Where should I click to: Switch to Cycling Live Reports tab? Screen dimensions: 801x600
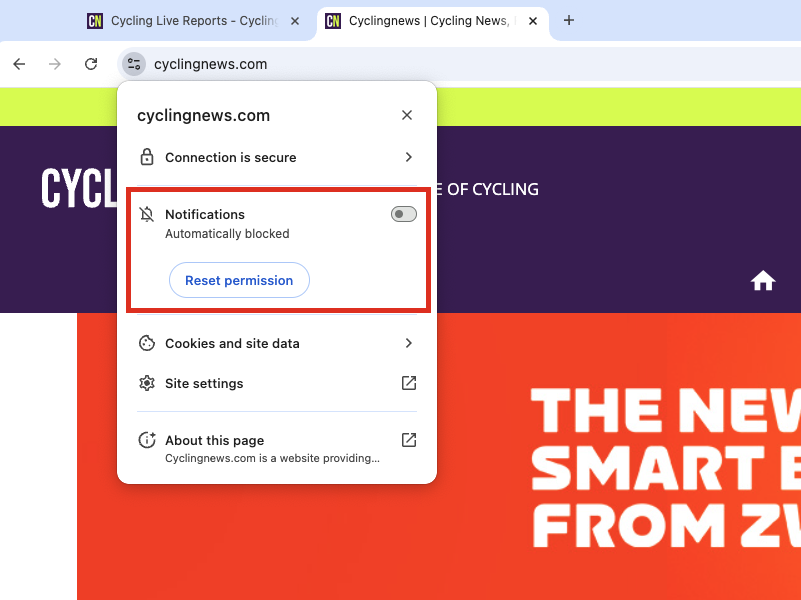click(x=194, y=21)
